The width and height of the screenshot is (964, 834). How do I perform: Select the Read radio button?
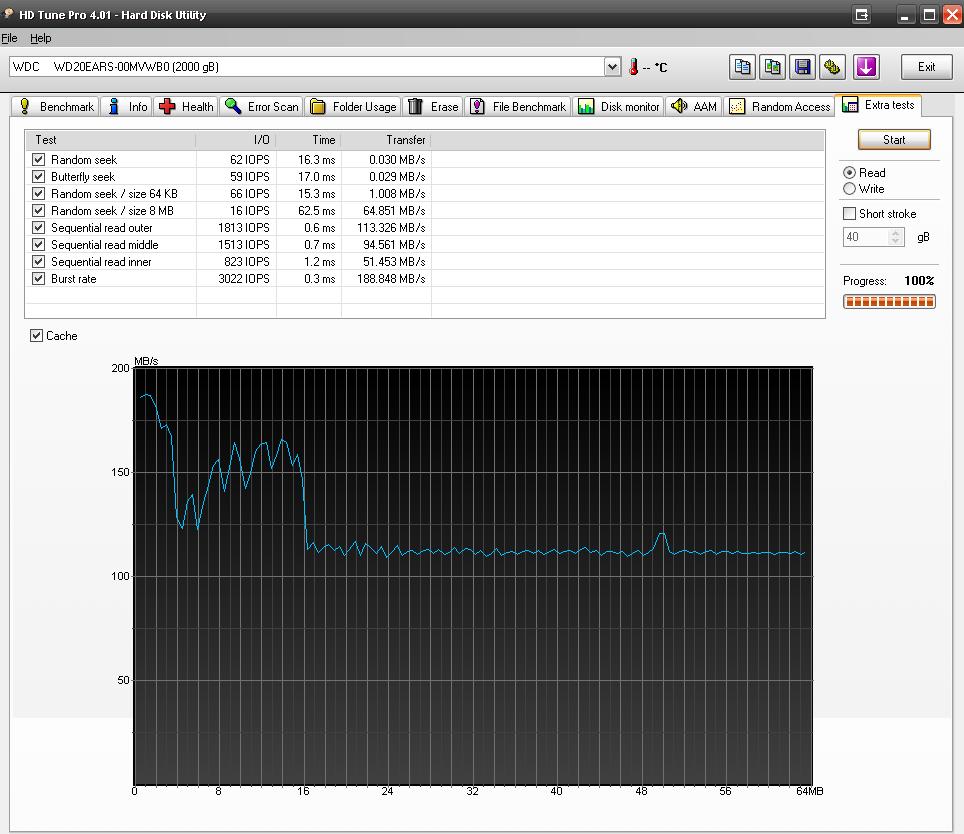pyautogui.click(x=850, y=173)
